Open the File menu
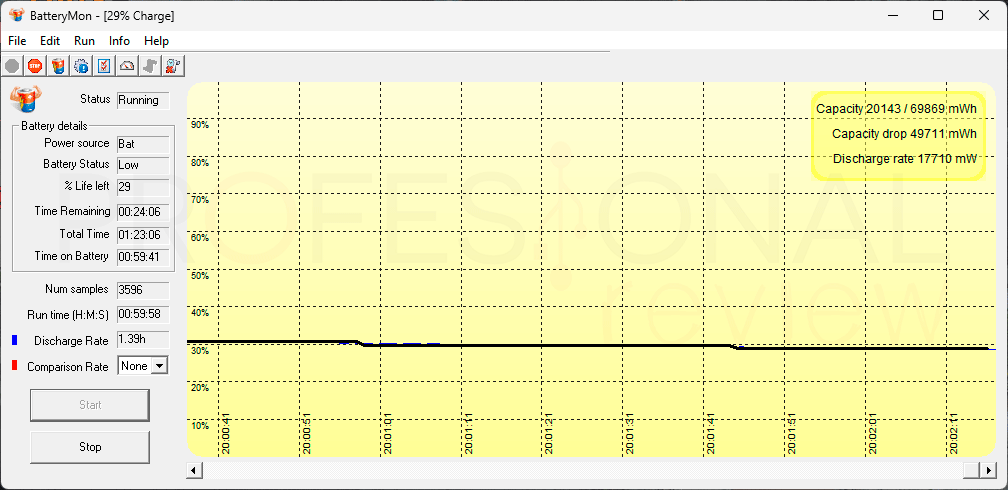The height and width of the screenshot is (490, 1008). [x=17, y=41]
